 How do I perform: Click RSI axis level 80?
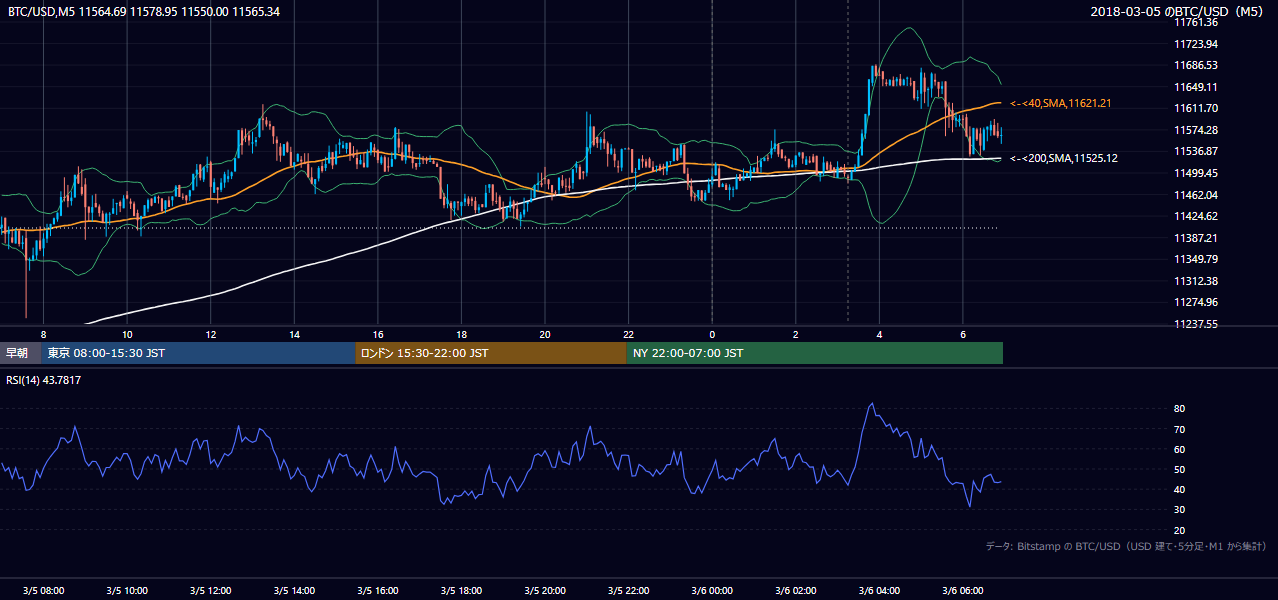pos(1180,409)
